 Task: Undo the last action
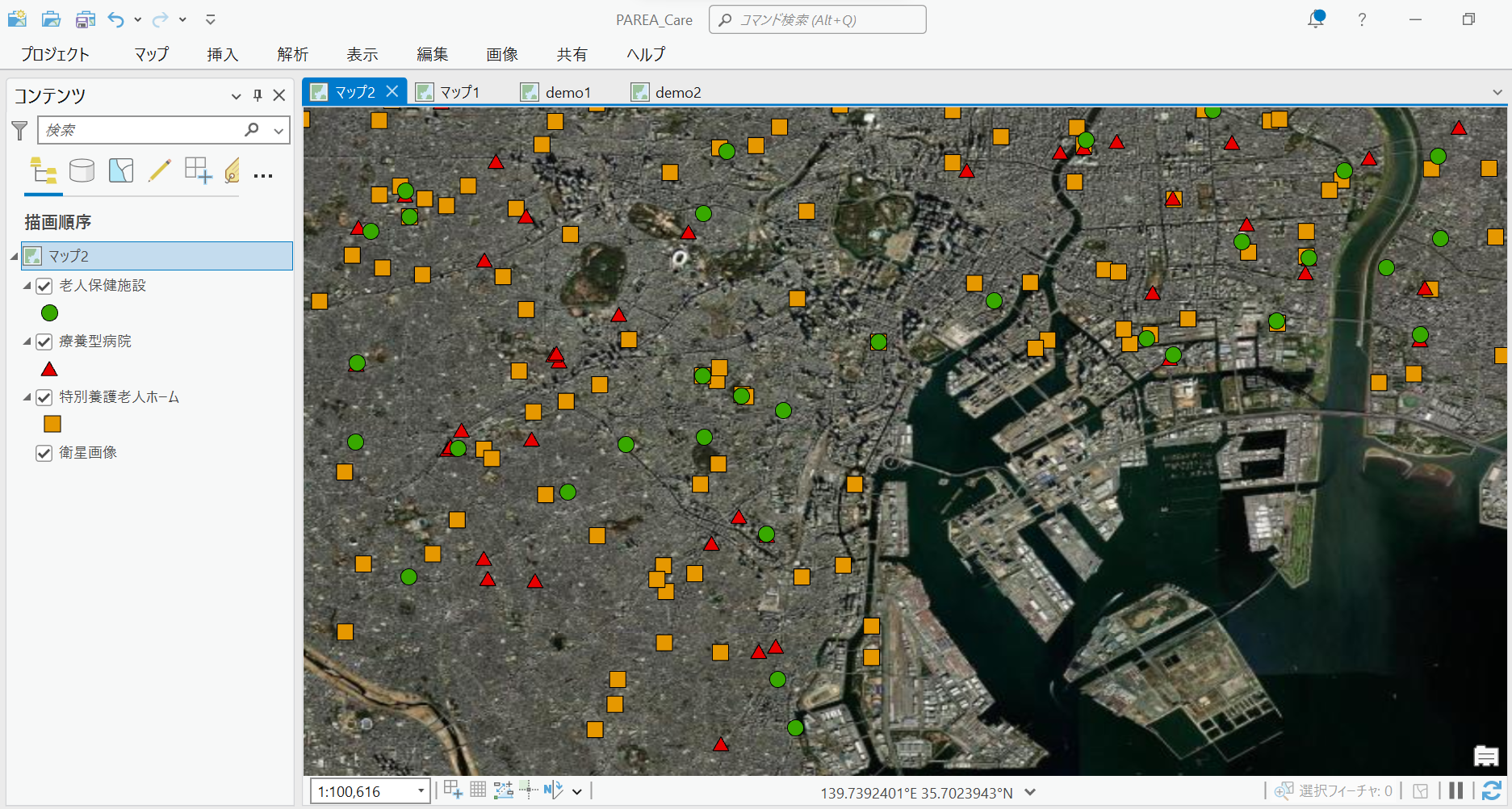pos(115,19)
